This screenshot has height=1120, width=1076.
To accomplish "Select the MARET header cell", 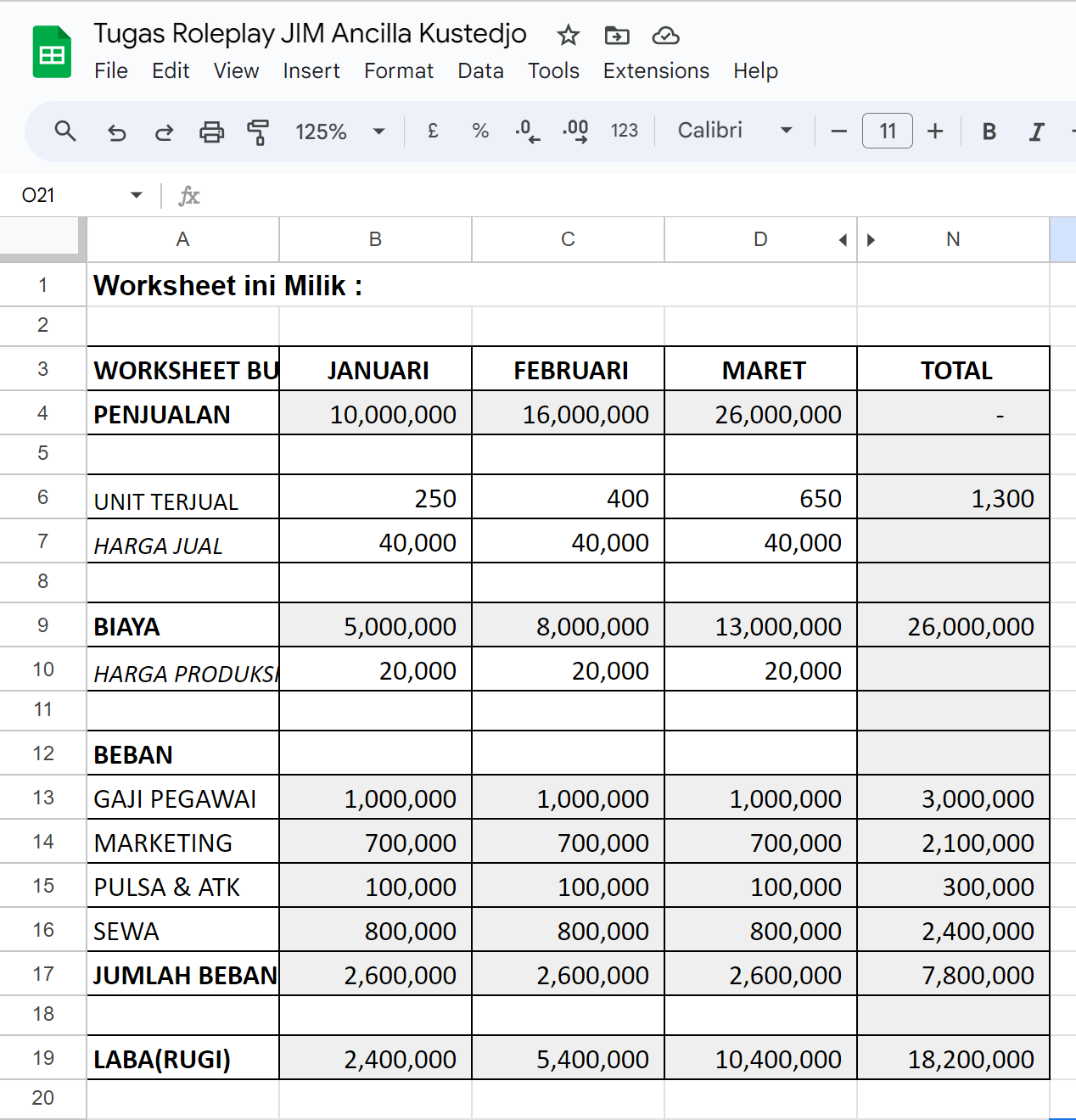I will (x=761, y=369).
